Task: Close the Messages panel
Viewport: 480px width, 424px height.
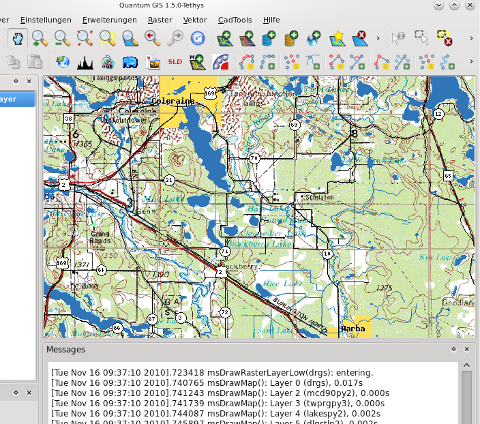Action: (467, 349)
